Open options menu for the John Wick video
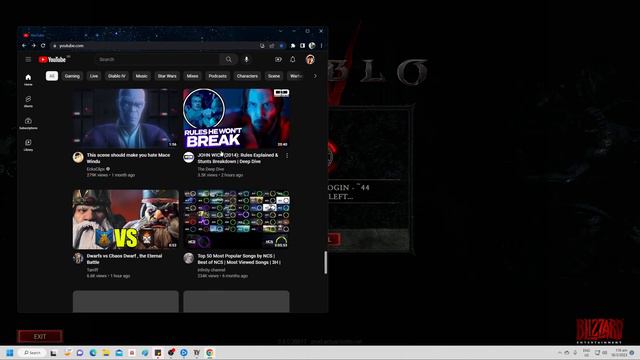 (287, 156)
